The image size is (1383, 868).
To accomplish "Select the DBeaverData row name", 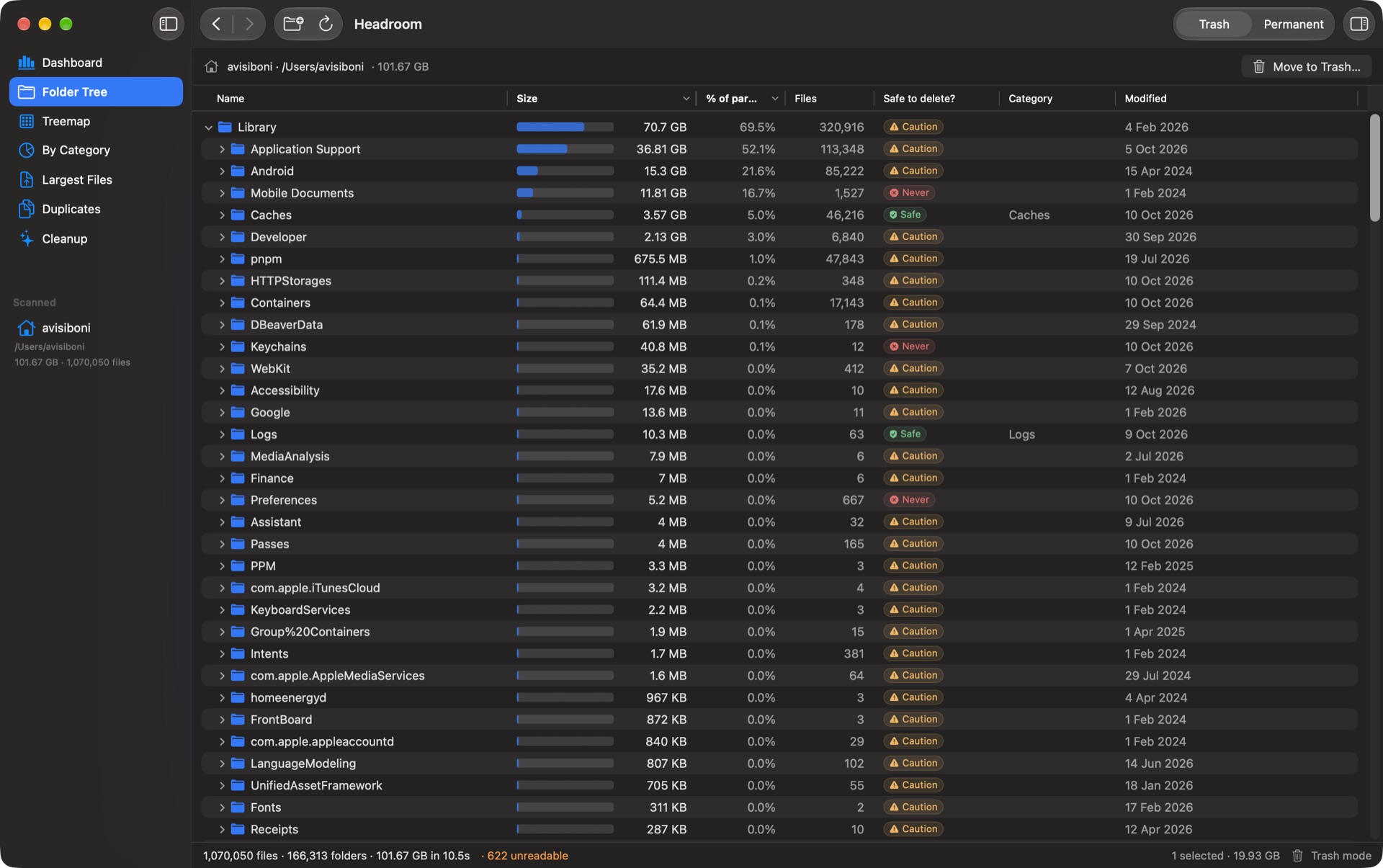I will [x=287, y=325].
